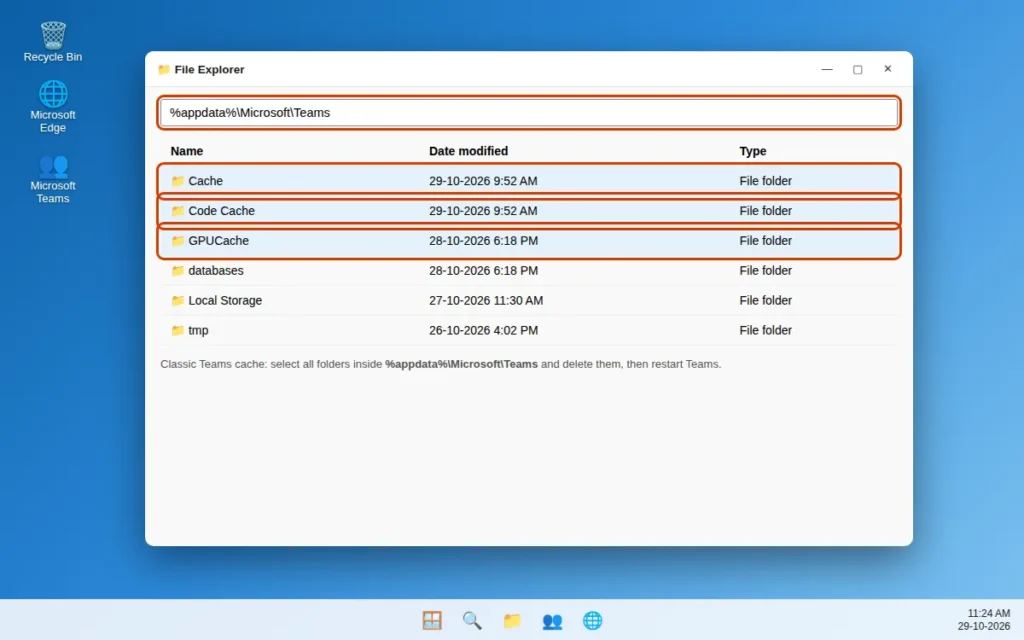The width and height of the screenshot is (1024, 640).
Task: Click date 27-10-2026 11:30 AM
Action: 486,300
